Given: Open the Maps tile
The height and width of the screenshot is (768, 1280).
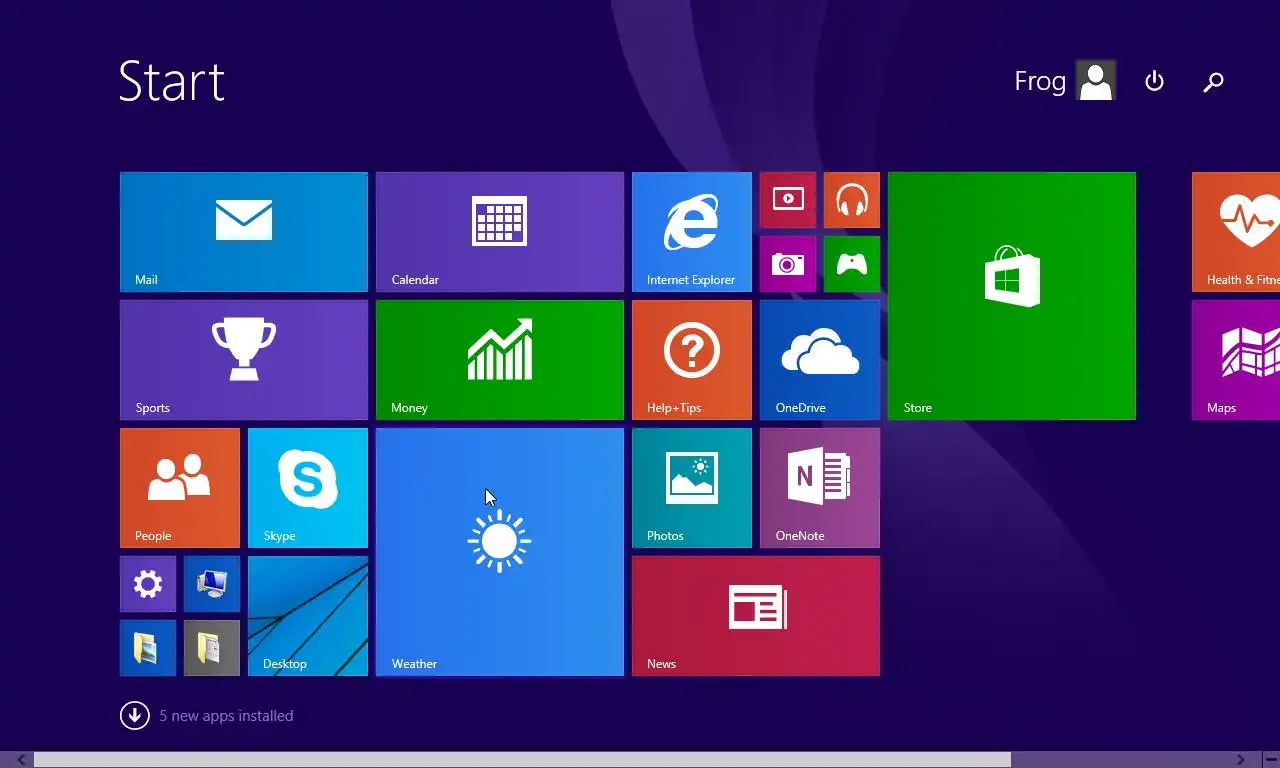Looking at the screenshot, I should coord(1236,360).
